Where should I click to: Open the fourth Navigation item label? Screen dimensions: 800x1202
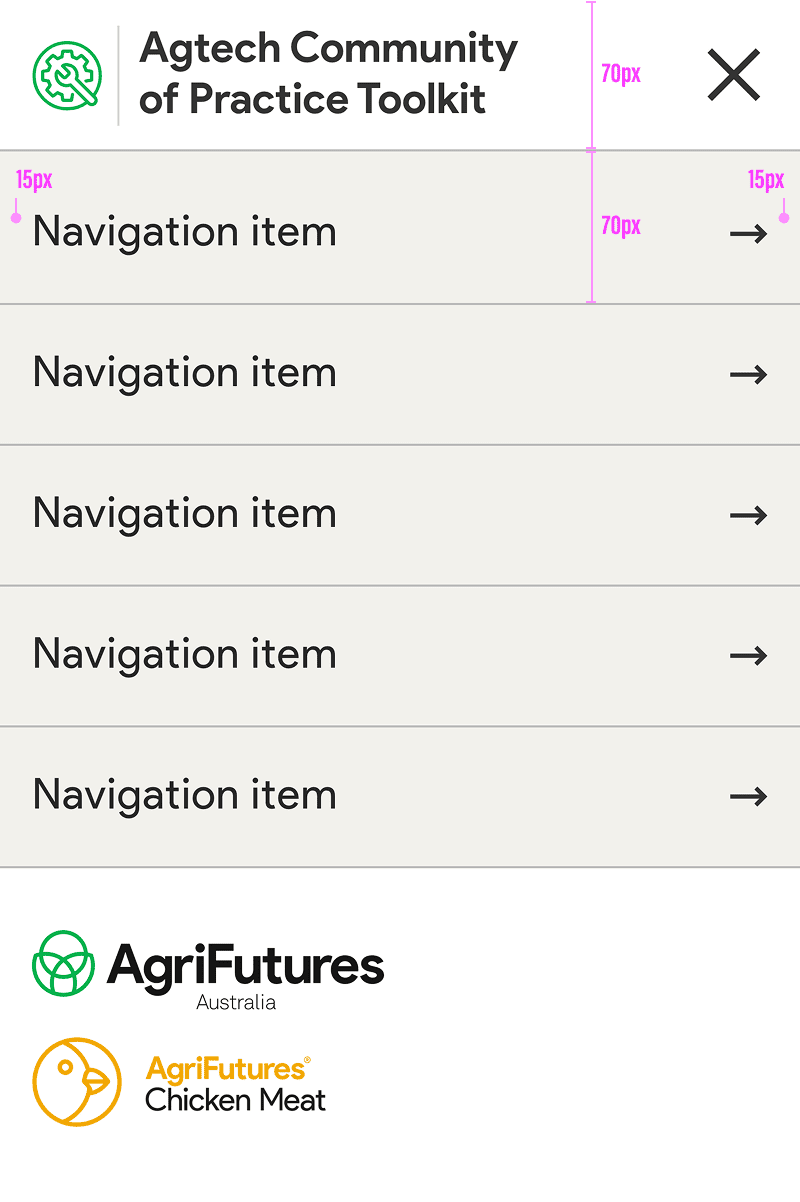point(185,655)
